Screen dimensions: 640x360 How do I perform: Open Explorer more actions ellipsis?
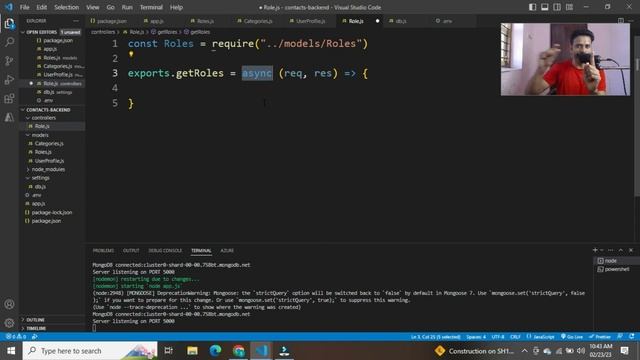76,21
